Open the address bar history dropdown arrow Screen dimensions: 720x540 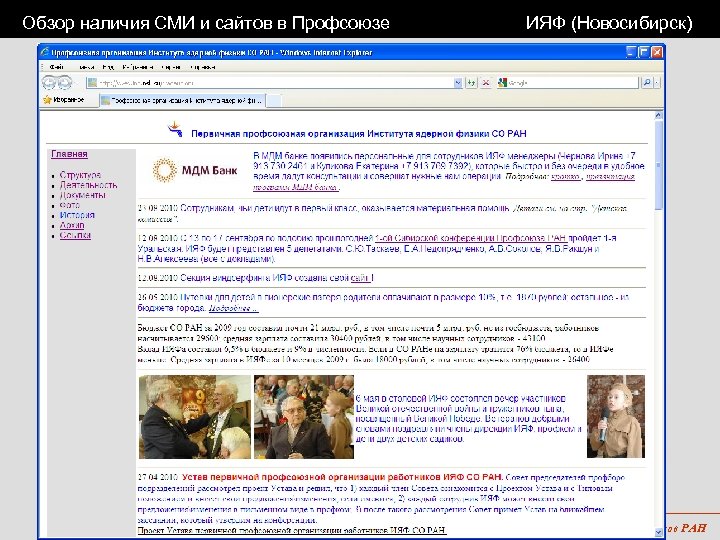tap(458, 83)
